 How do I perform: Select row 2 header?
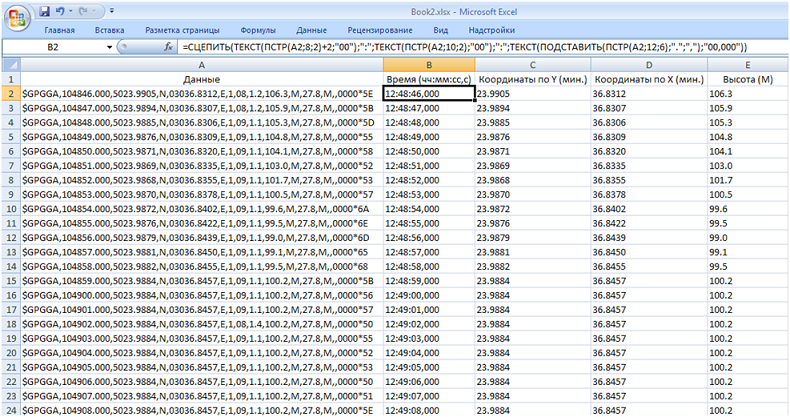pos(11,94)
